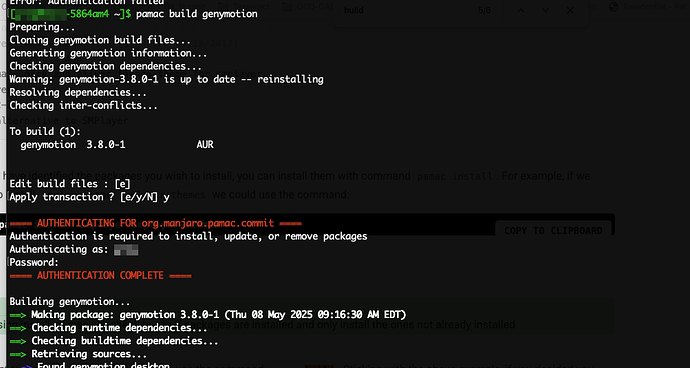690x368 pixels.
Task: Click the green arrow before 'Retrieving sources'
Action: pyautogui.click(x=18, y=354)
